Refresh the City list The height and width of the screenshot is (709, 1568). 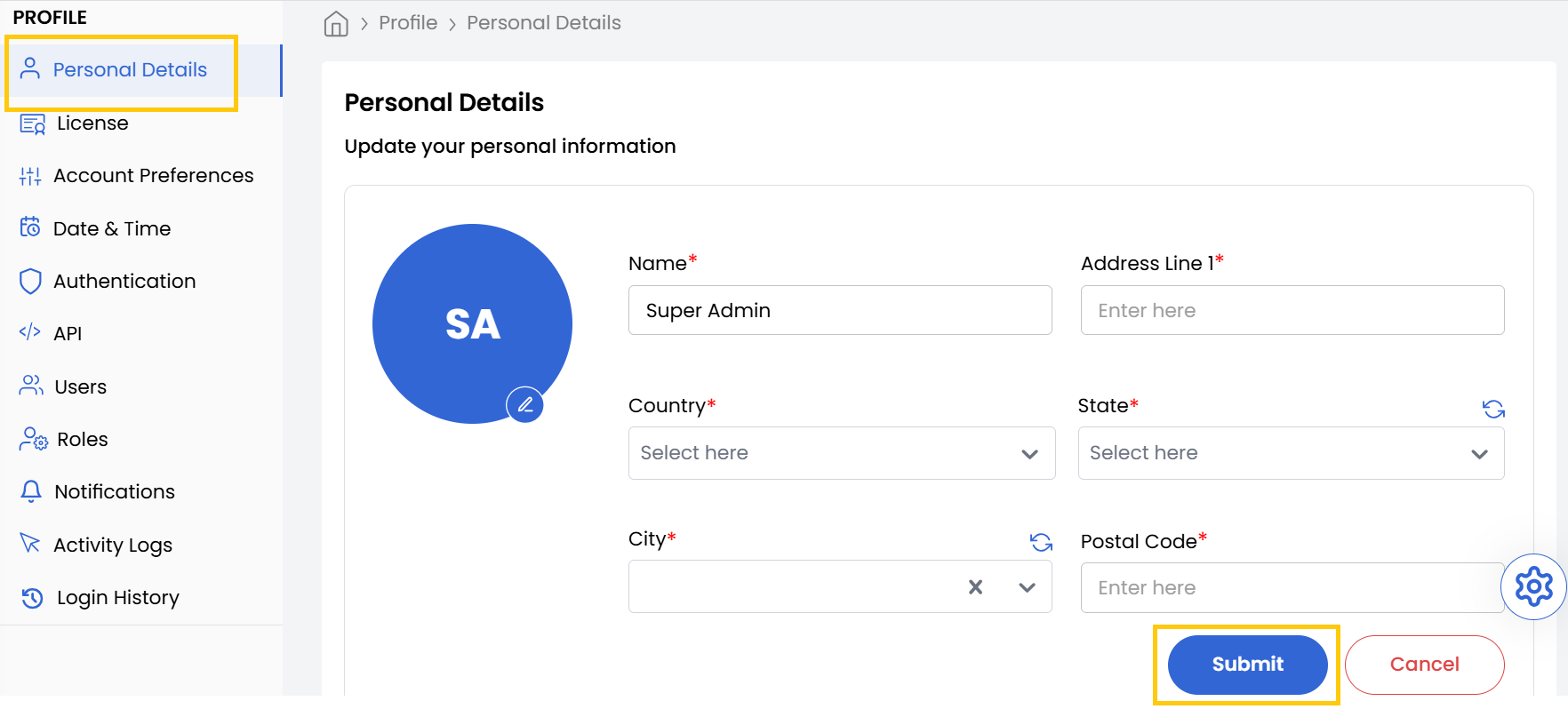(x=1041, y=542)
